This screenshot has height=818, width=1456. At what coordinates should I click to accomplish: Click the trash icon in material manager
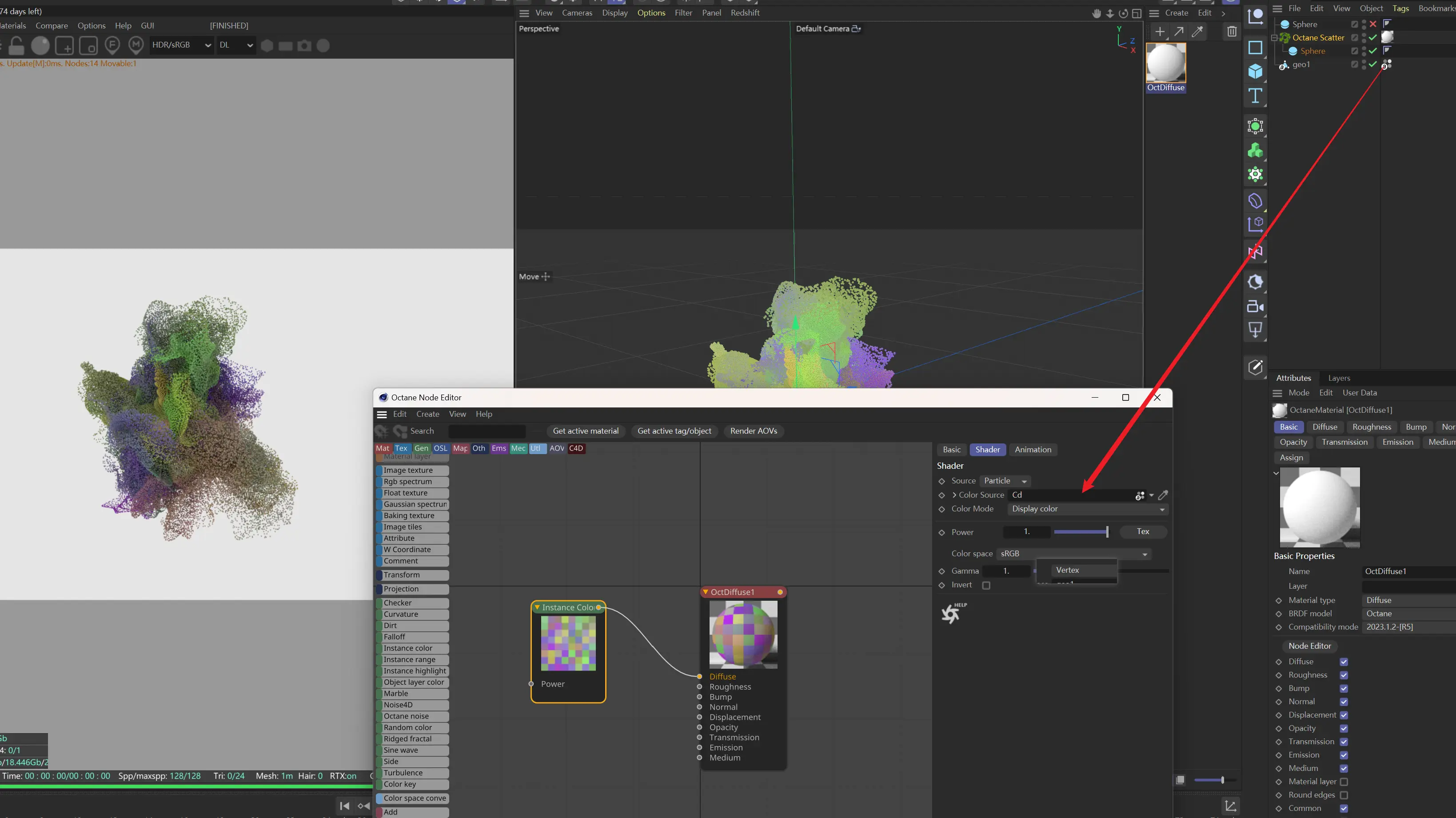[1232, 32]
